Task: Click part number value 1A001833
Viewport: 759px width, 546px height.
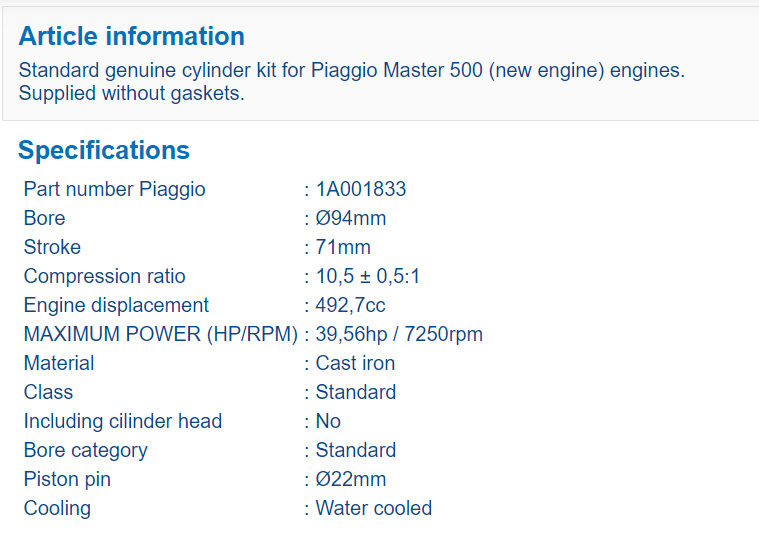Action: [360, 189]
